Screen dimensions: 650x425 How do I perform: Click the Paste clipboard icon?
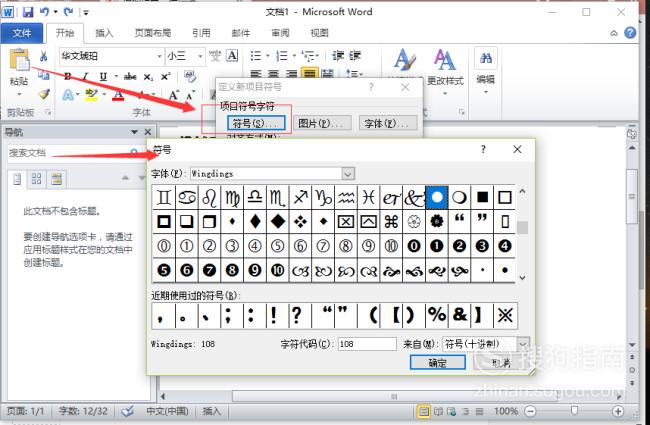tap(19, 60)
